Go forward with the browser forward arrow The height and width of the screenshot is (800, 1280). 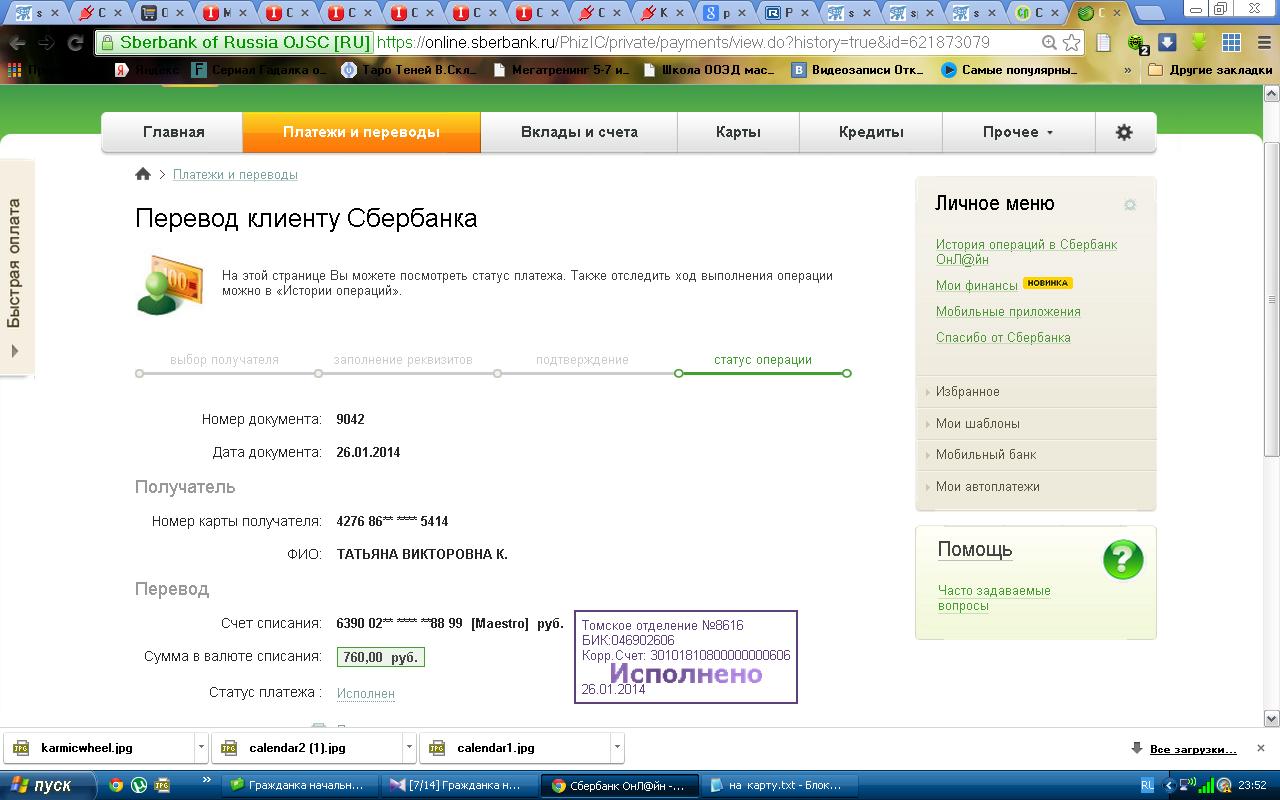[x=46, y=43]
